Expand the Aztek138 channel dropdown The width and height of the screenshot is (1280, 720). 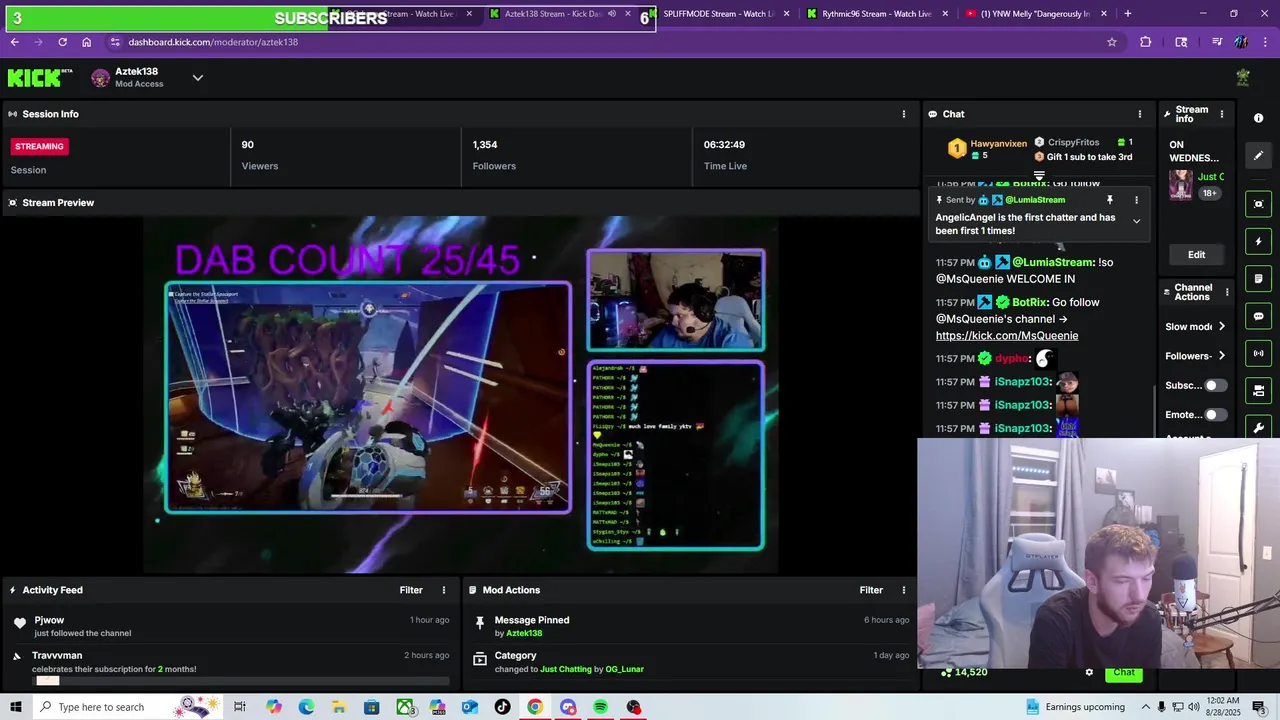coord(197,77)
